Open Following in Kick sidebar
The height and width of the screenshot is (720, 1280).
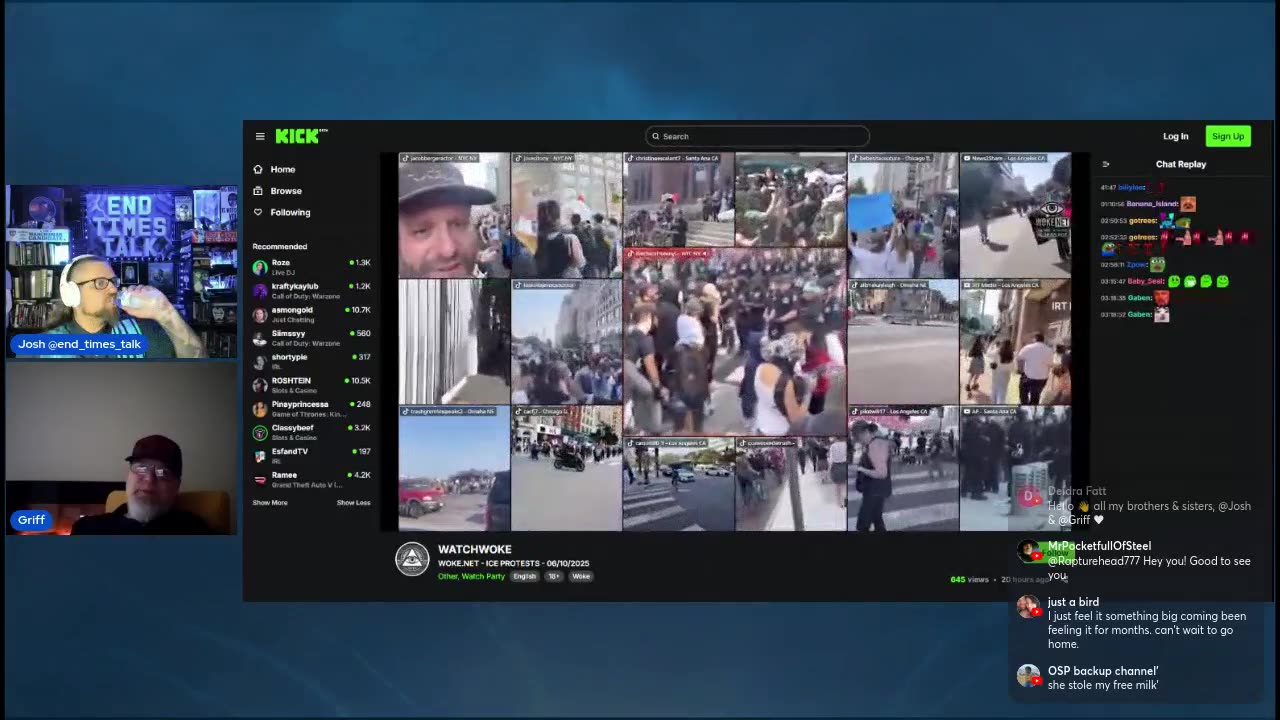click(290, 212)
